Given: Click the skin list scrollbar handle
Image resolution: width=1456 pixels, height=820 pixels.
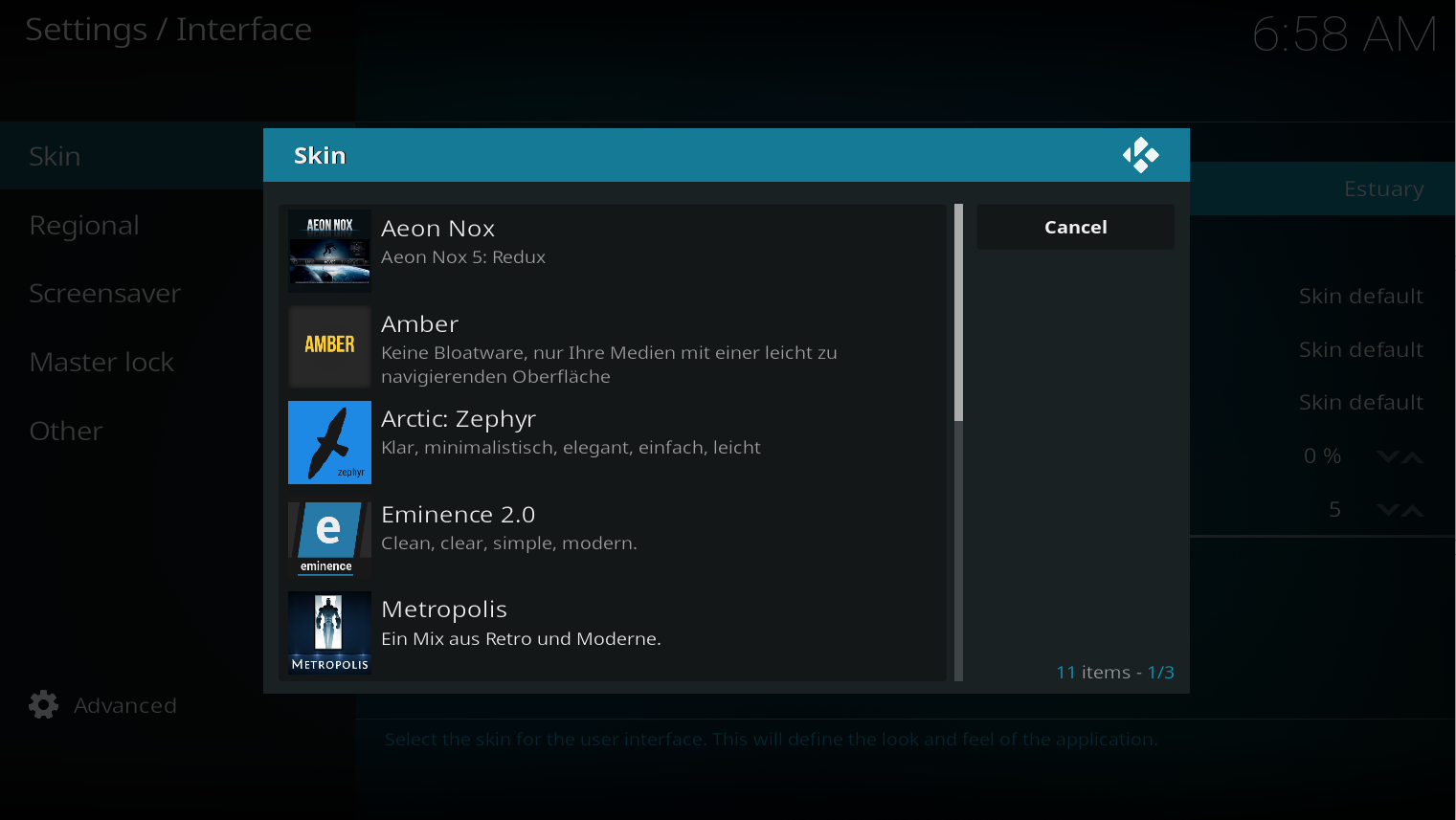Looking at the screenshot, I should pyautogui.click(x=958, y=312).
